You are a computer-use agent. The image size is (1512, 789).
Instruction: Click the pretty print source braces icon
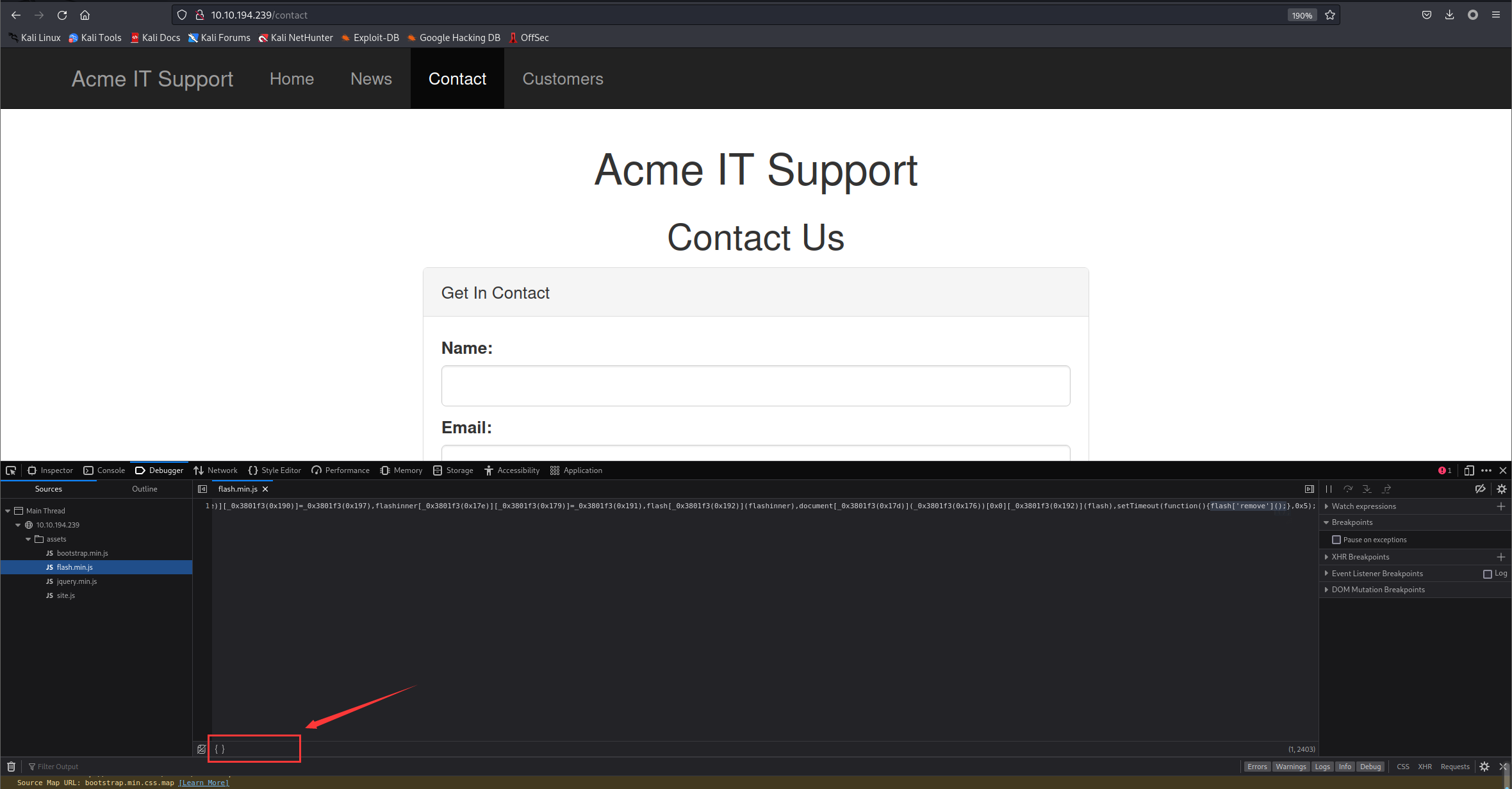pos(220,749)
